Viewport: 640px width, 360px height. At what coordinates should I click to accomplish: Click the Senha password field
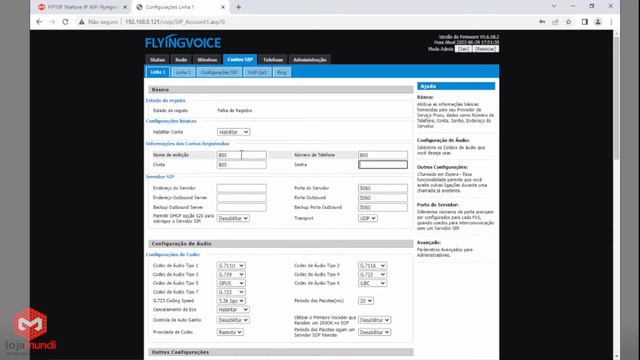tap(382, 164)
